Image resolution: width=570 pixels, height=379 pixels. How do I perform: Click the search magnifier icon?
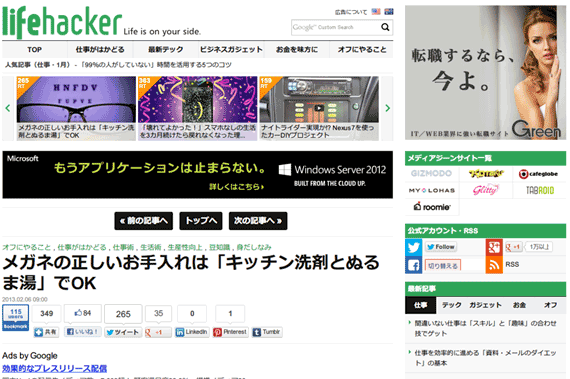click(x=385, y=27)
